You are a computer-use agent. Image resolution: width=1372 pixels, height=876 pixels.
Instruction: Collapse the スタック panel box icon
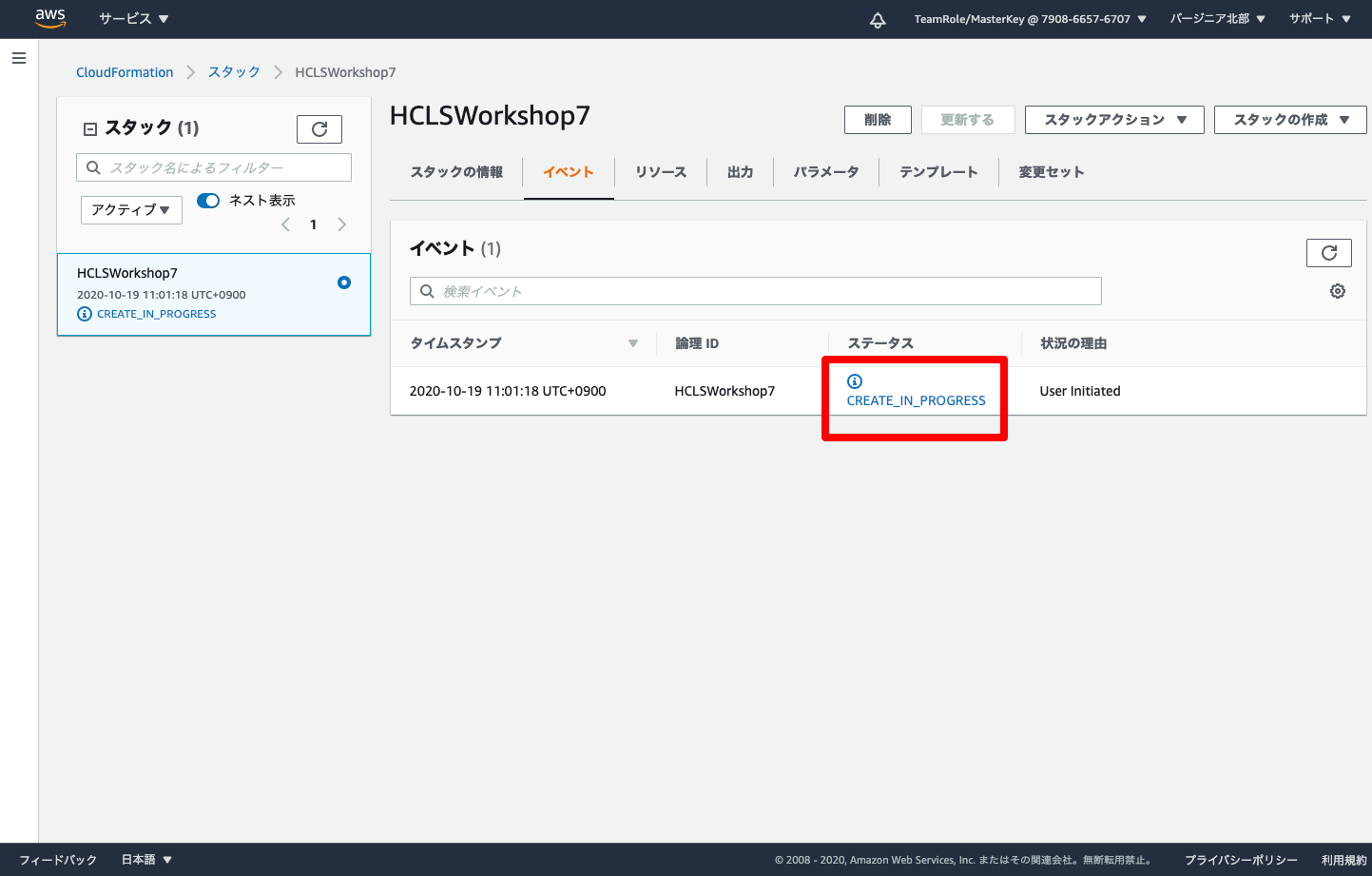click(90, 128)
